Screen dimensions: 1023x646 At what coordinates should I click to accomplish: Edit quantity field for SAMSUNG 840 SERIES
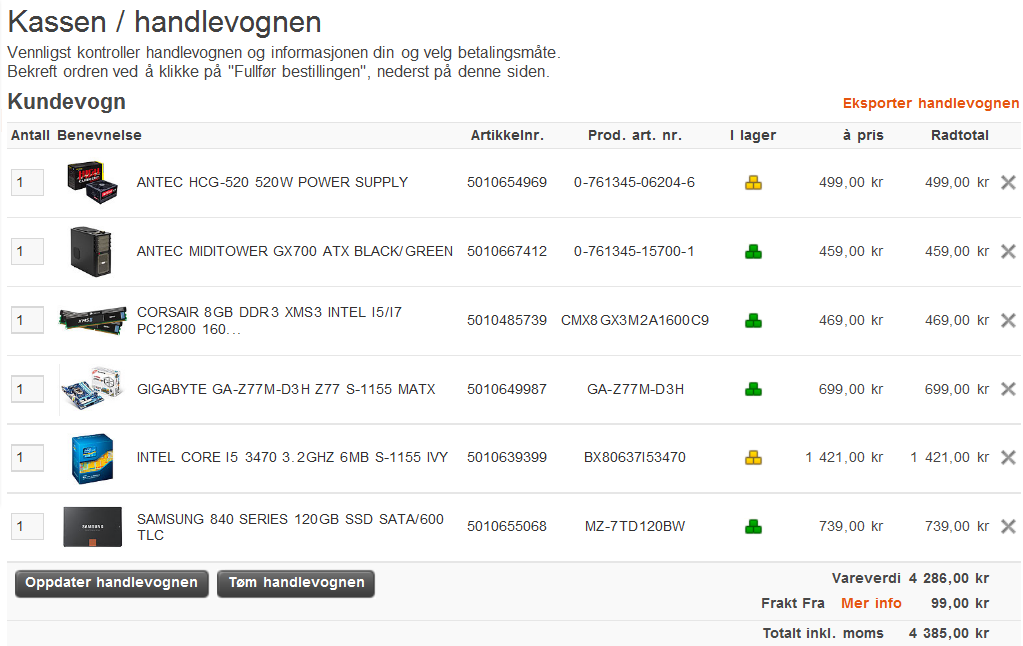27,526
